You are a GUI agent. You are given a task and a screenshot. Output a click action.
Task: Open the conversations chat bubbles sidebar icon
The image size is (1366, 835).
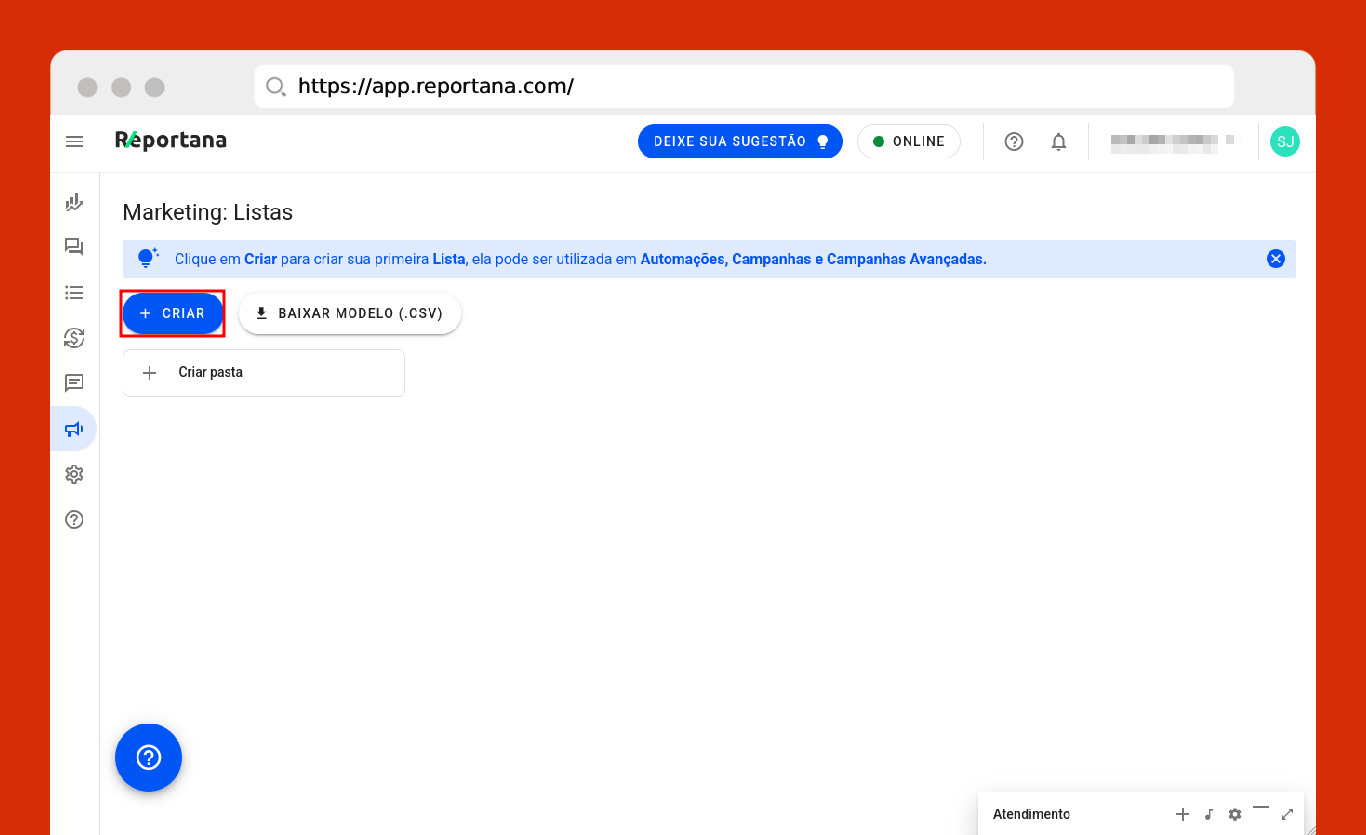pos(74,247)
